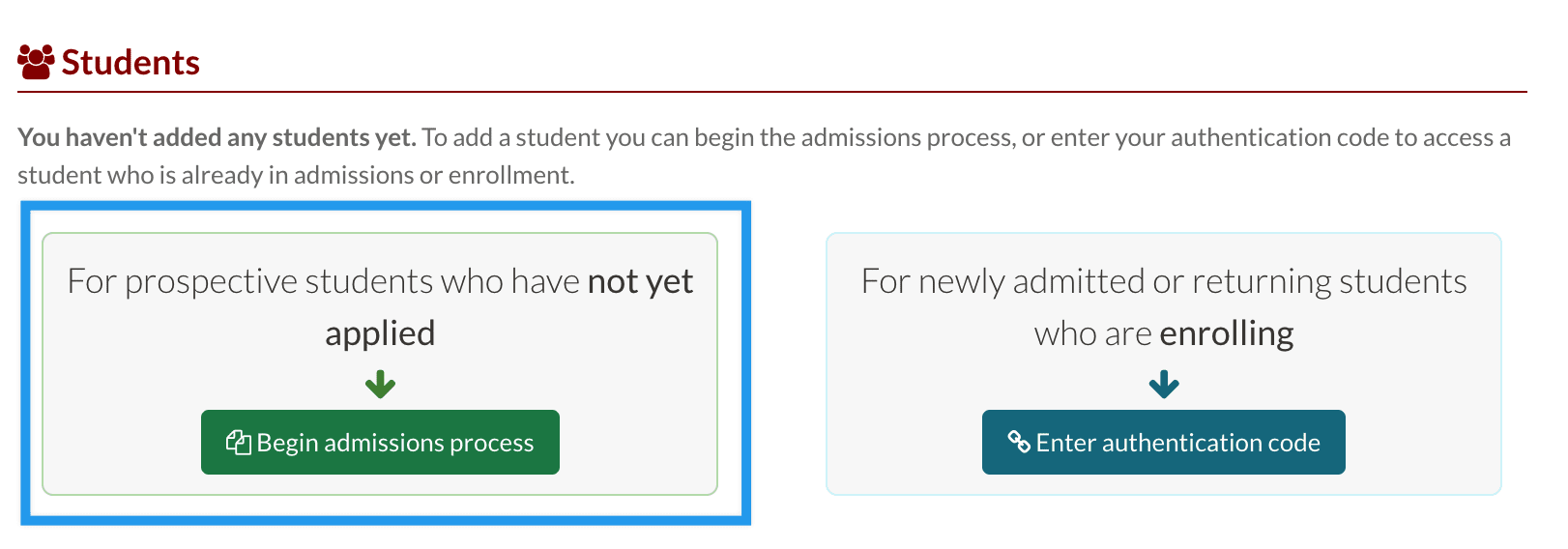Click the green down arrow icon
This screenshot has height=549, width=1568.
380,385
